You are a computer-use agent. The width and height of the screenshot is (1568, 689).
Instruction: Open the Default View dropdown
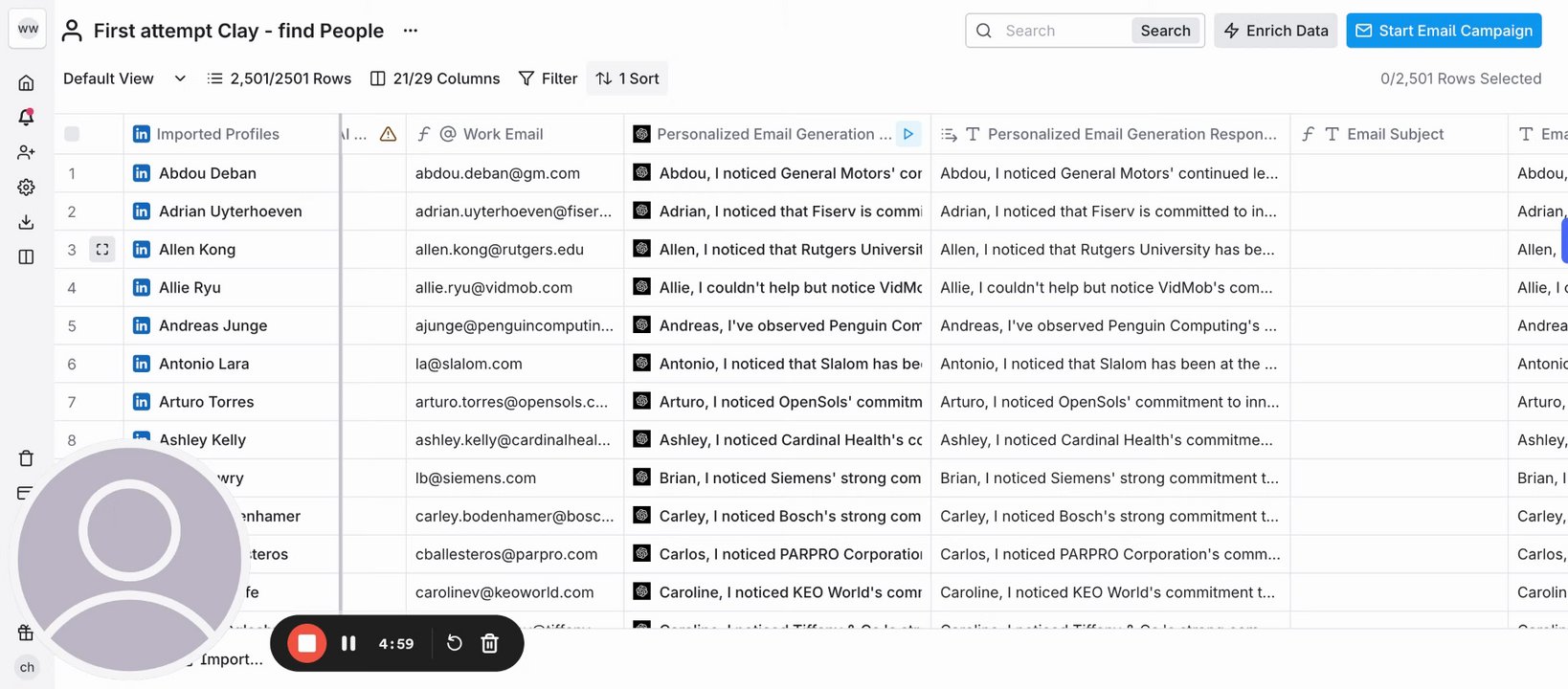[124, 78]
